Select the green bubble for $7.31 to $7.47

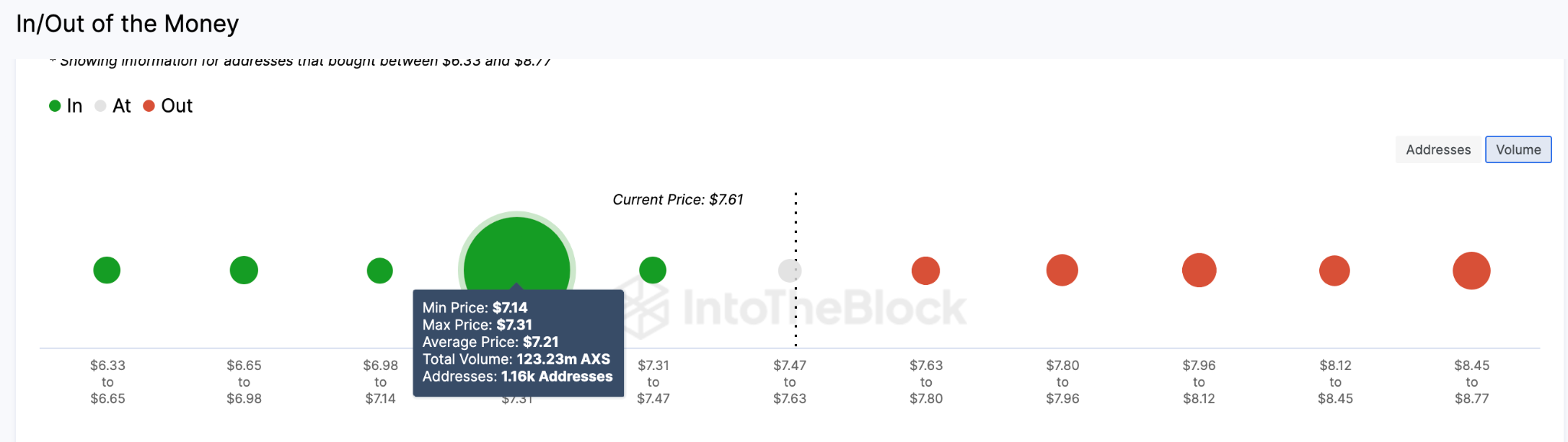[653, 270]
